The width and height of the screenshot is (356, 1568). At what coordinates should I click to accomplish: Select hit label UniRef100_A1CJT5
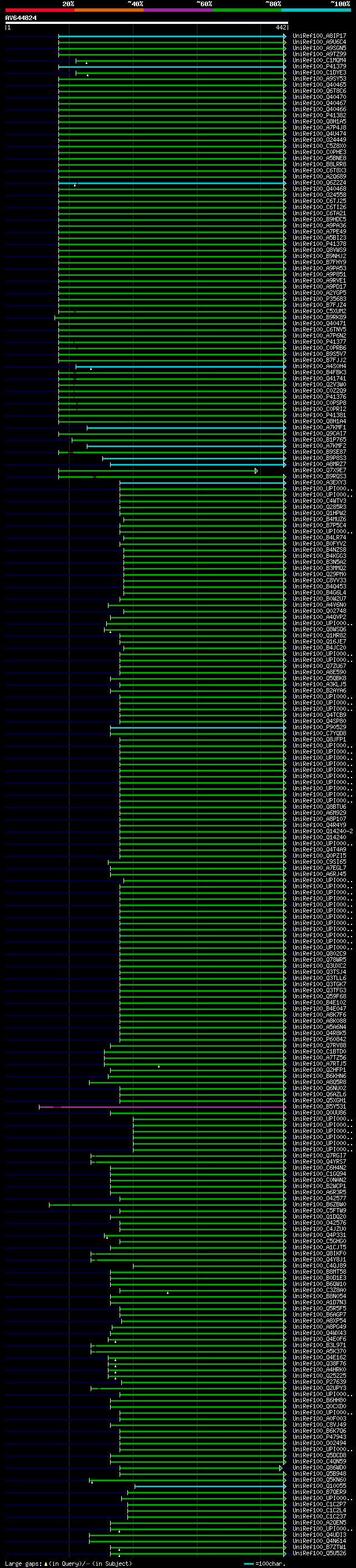pyautogui.click(x=319, y=1247)
